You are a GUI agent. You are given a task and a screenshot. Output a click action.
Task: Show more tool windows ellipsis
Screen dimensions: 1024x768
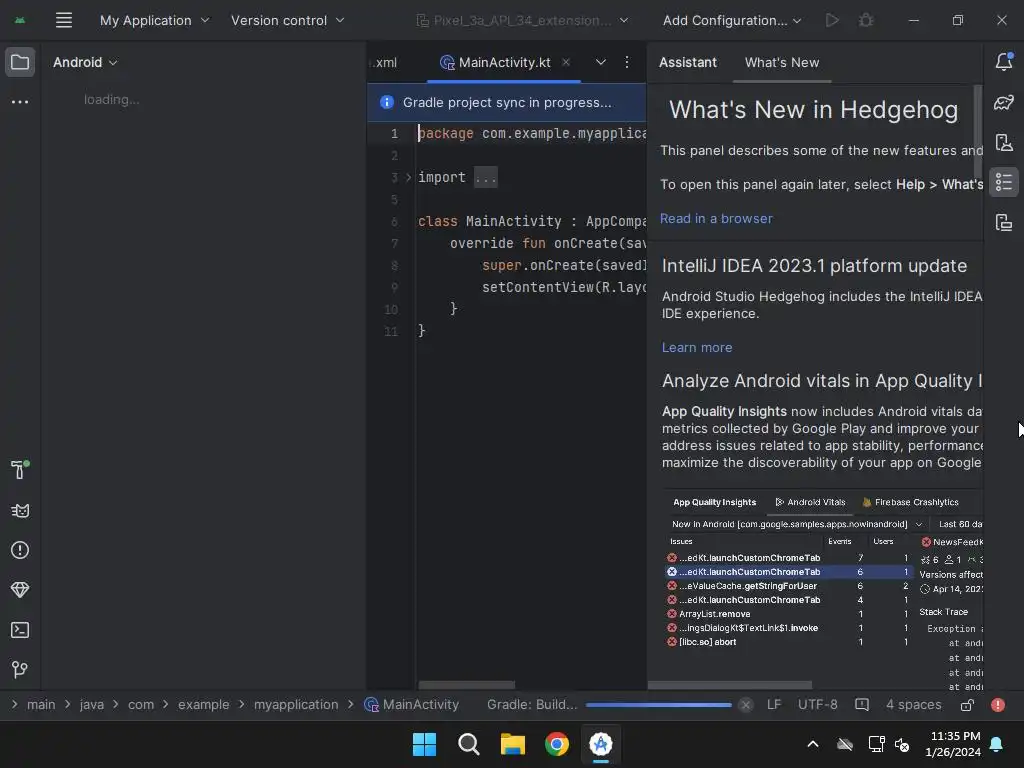coord(20,102)
